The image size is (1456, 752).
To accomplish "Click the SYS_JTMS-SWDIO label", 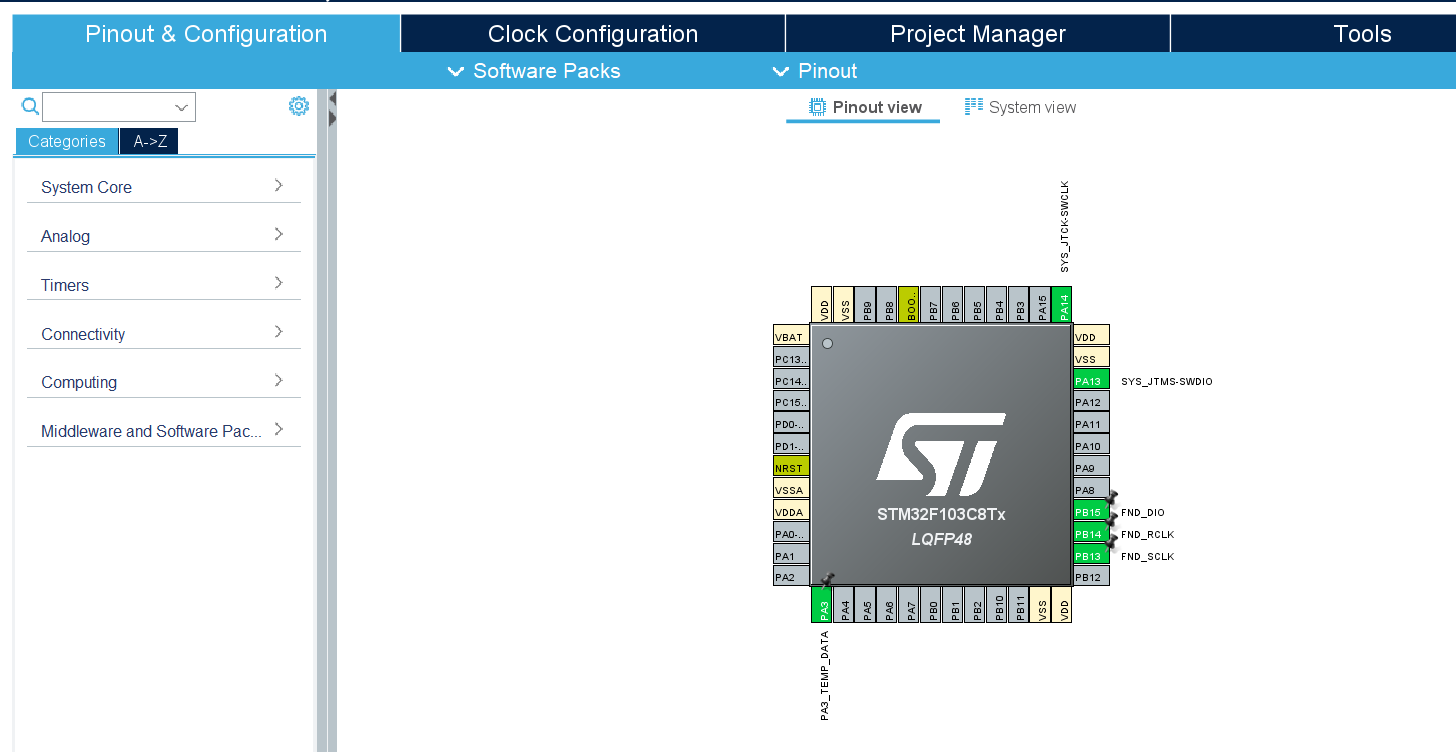I will (1167, 382).
